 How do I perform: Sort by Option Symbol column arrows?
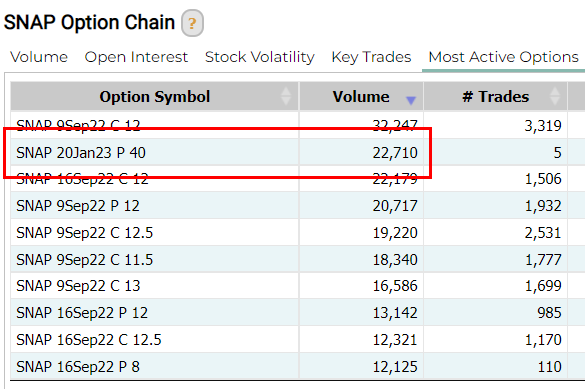[286, 96]
